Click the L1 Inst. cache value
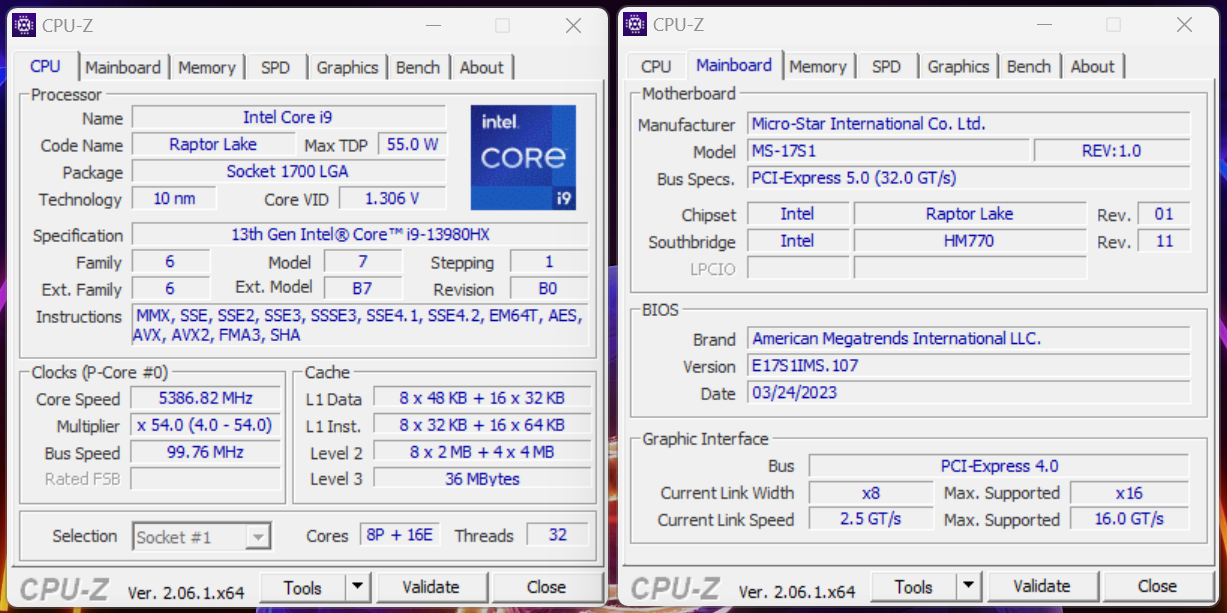Viewport: 1227px width, 613px height. tap(482, 425)
